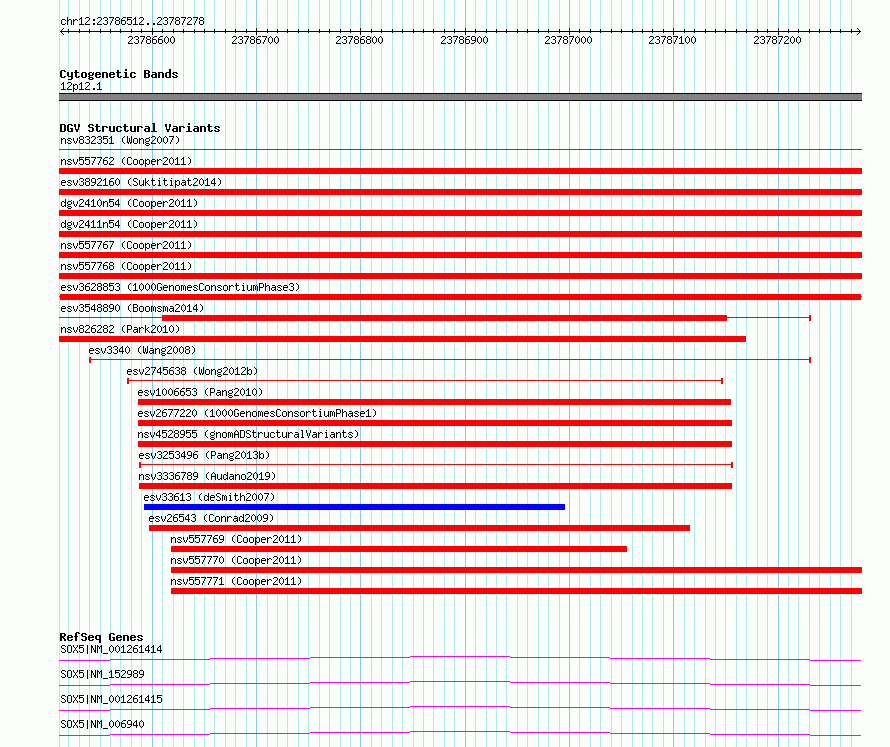Click the 12p12.1 cytogenetic band bar

point(460,97)
